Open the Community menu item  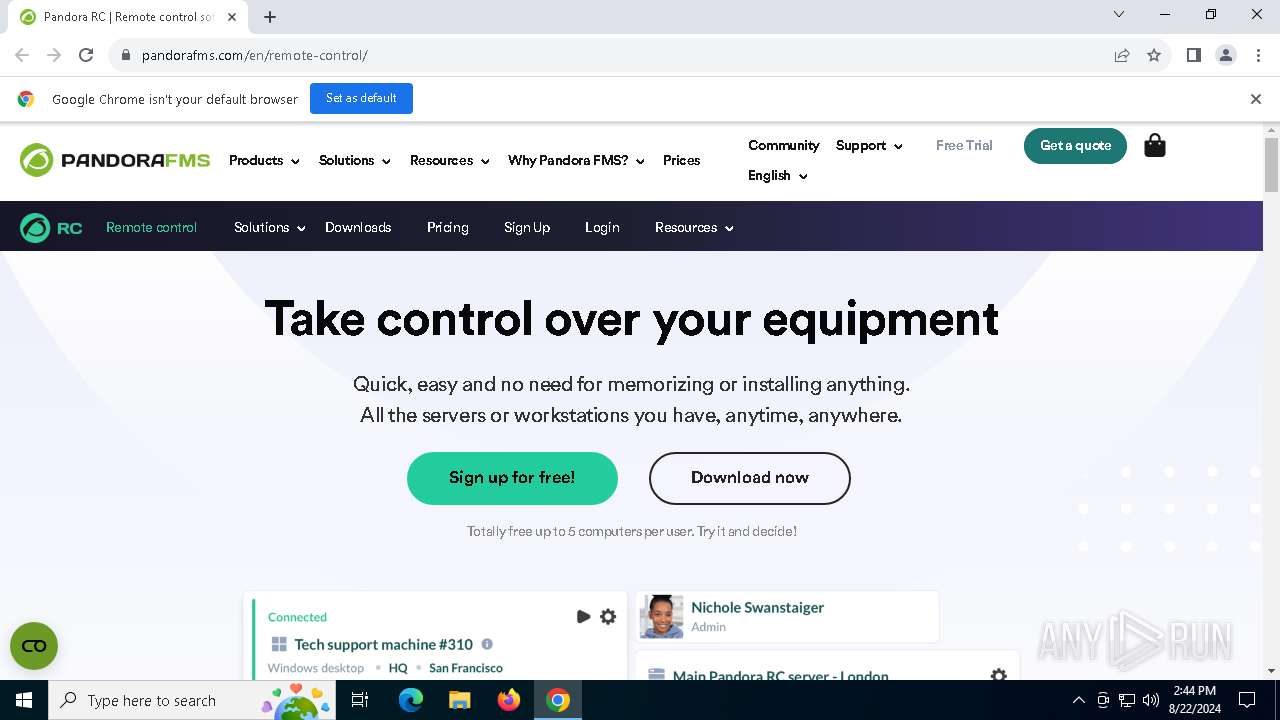pyautogui.click(x=784, y=145)
